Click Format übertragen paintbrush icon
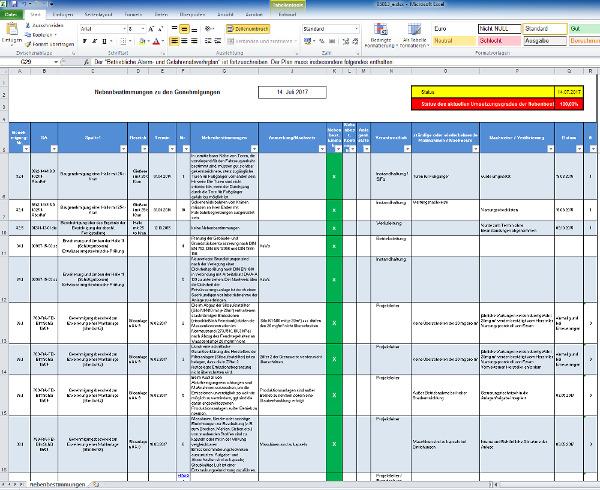The width and height of the screenshot is (600, 490). (28, 43)
